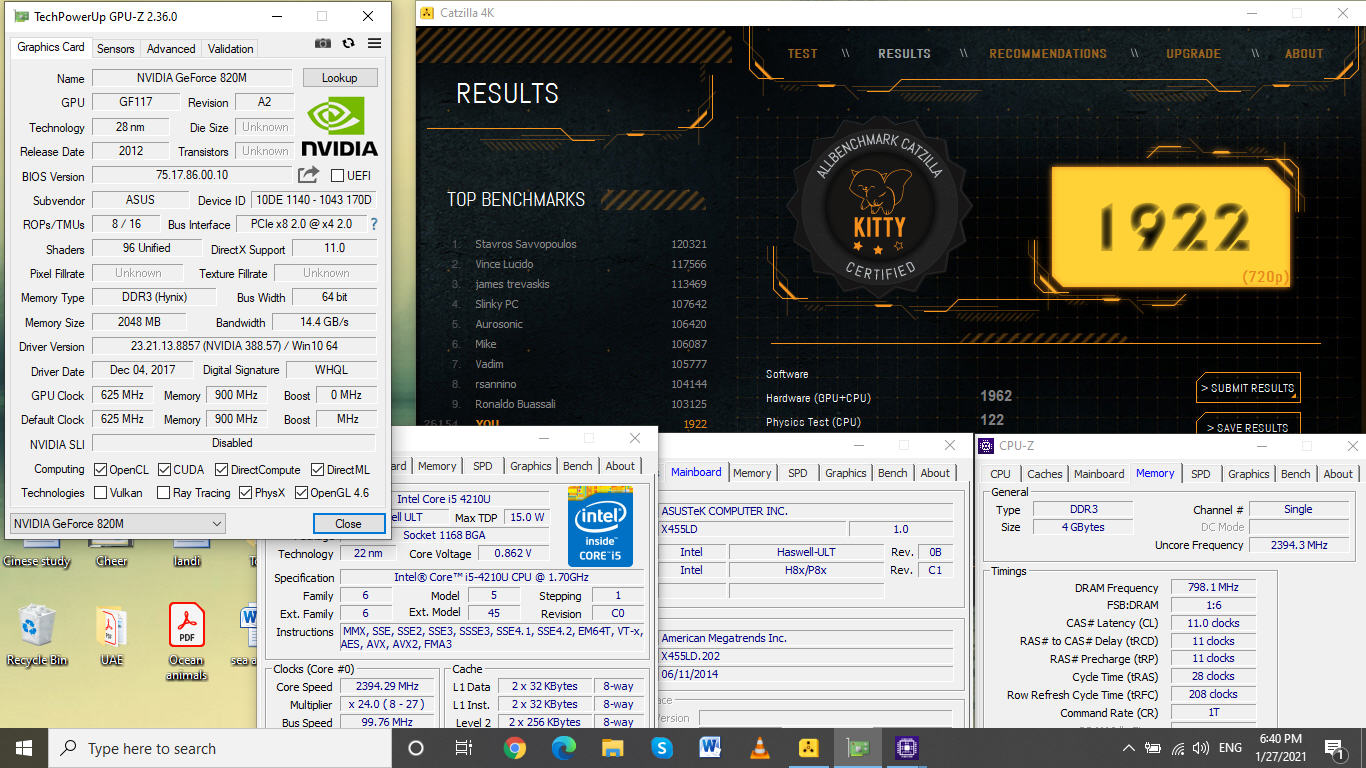The image size is (1366, 768).
Task: Open notification center icon
Action: [x=1334, y=748]
